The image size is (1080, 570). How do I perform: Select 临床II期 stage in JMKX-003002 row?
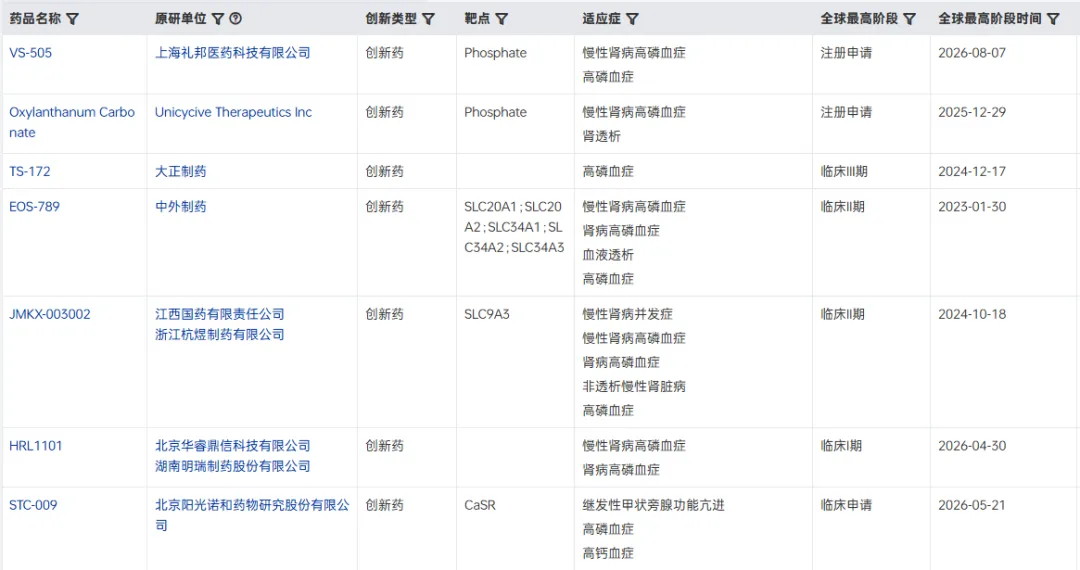click(842, 315)
